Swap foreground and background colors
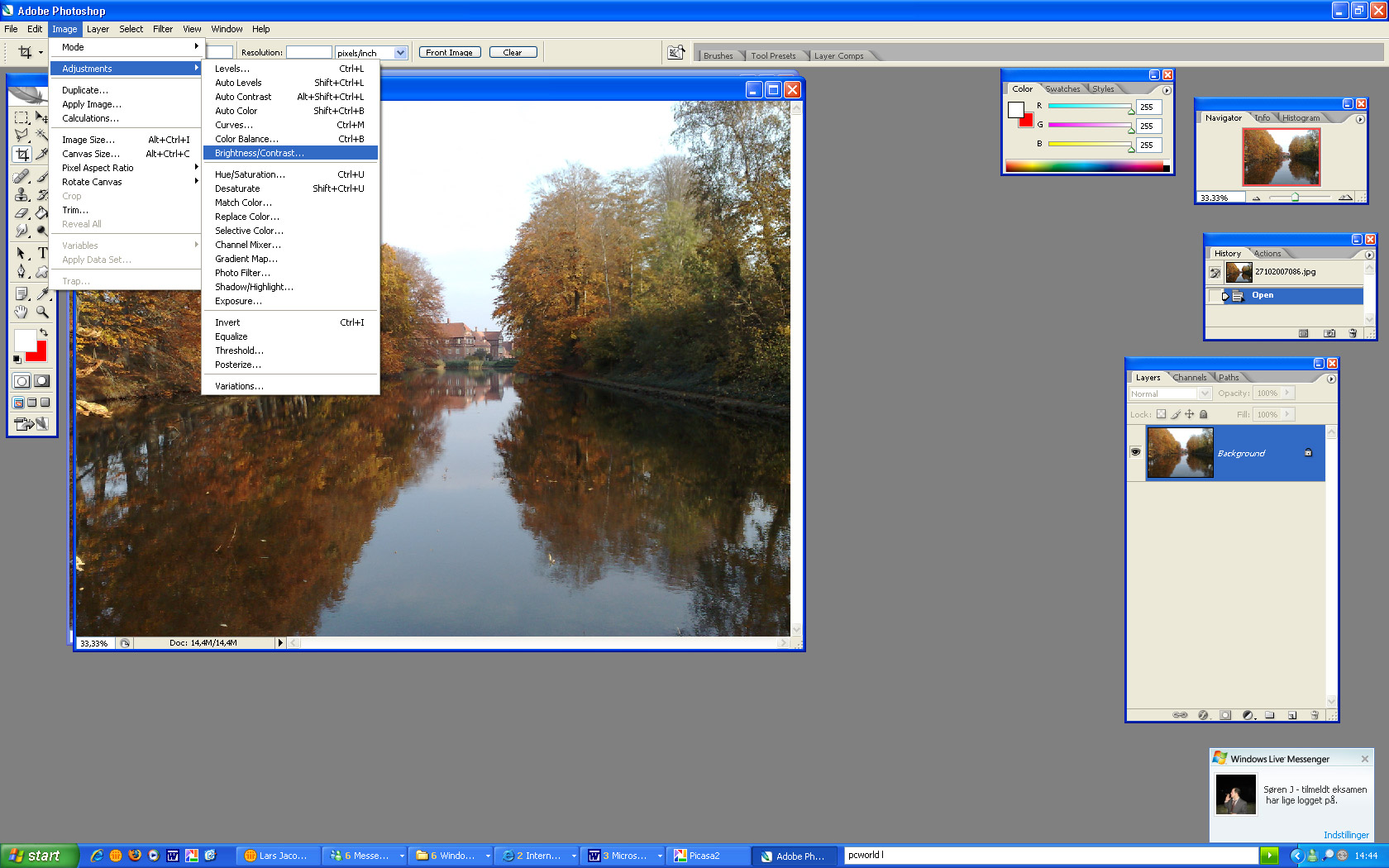 tap(44, 332)
